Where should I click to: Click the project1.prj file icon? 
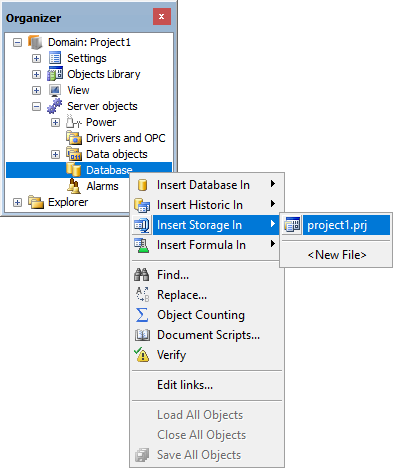(x=292, y=225)
